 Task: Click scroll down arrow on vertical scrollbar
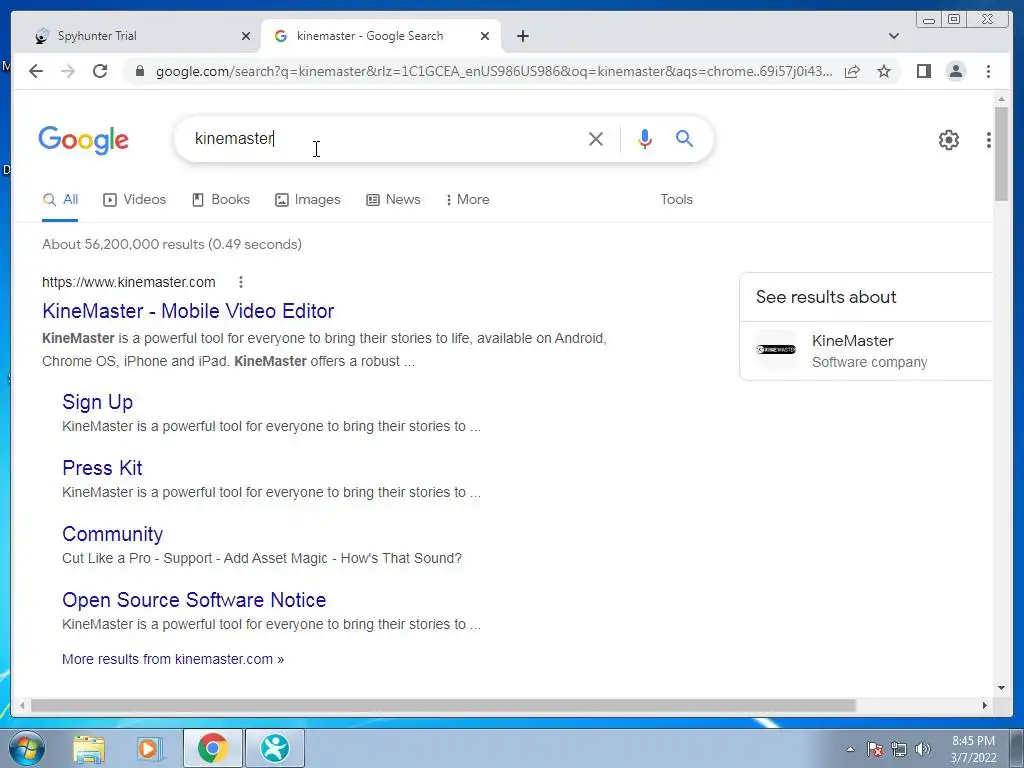pos(1001,688)
